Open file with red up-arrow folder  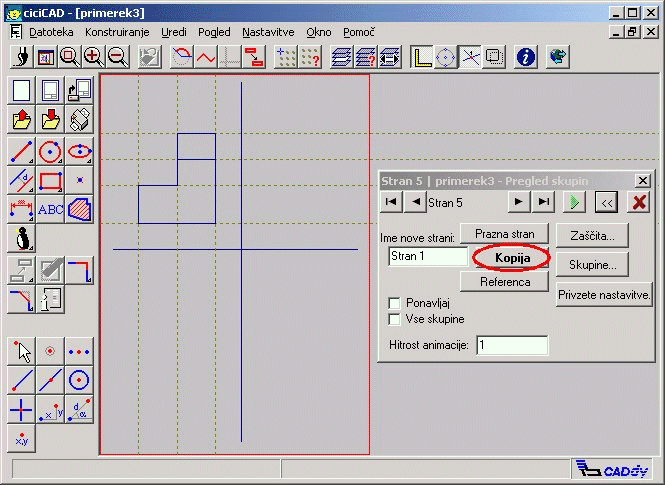pos(21,119)
